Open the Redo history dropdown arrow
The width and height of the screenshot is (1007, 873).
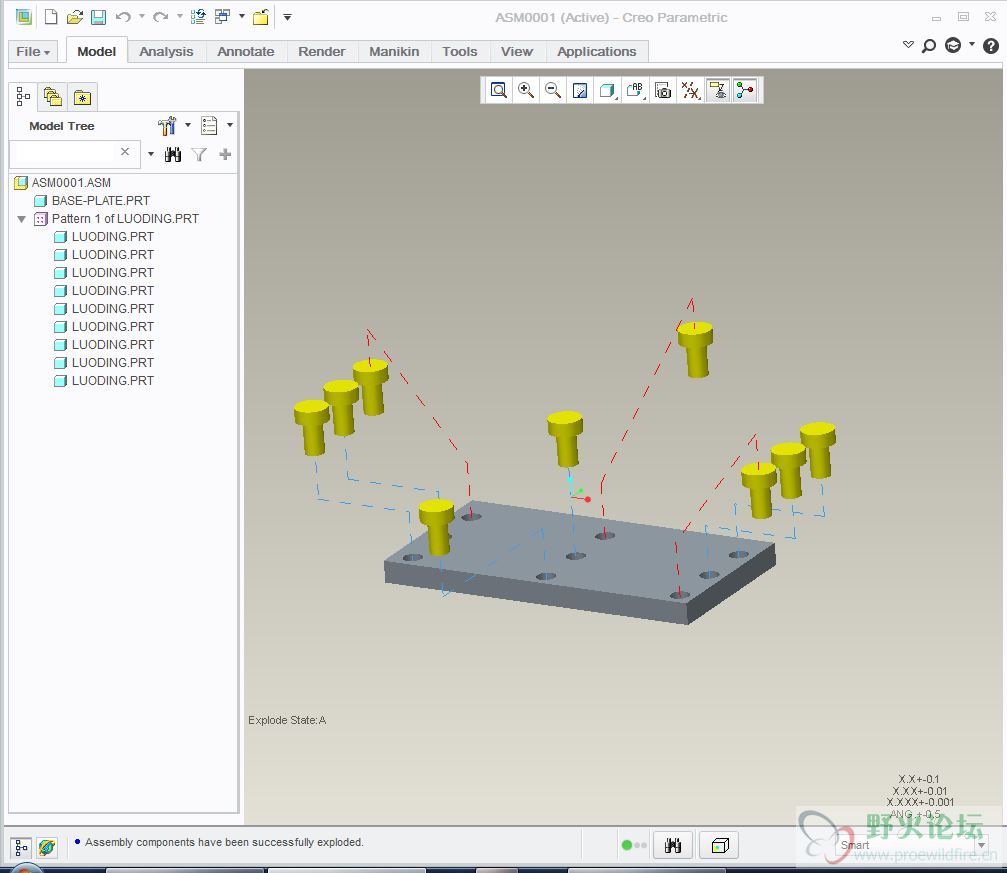(179, 17)
